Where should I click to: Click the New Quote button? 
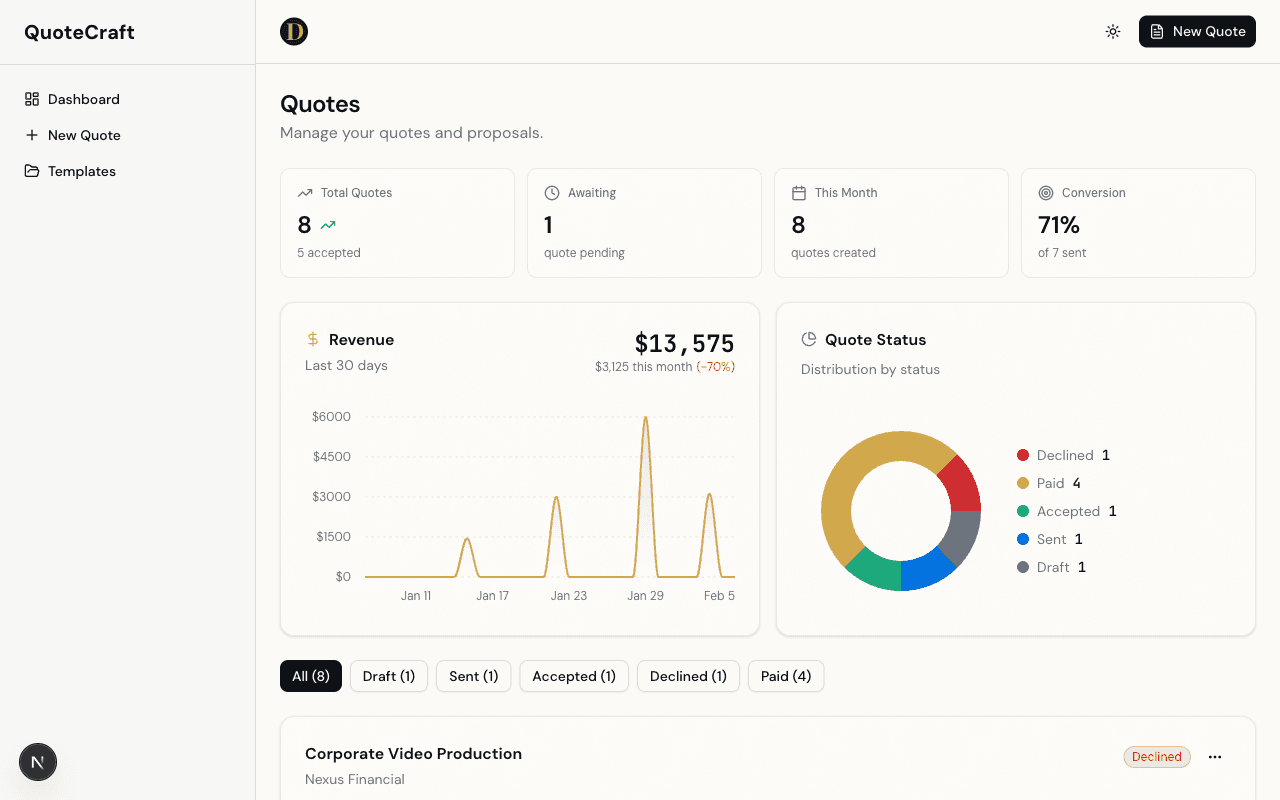click(x=1197, y=31)
